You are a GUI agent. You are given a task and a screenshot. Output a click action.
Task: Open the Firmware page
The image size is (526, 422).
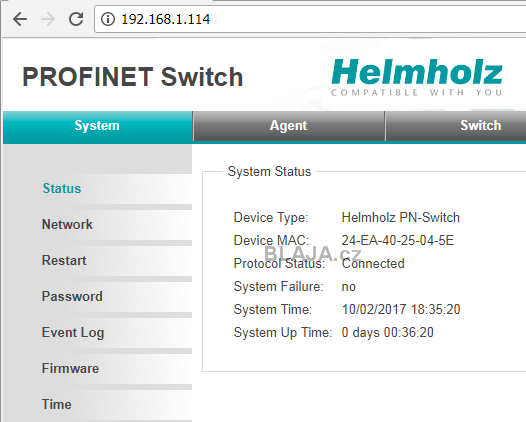coord(70,369)
